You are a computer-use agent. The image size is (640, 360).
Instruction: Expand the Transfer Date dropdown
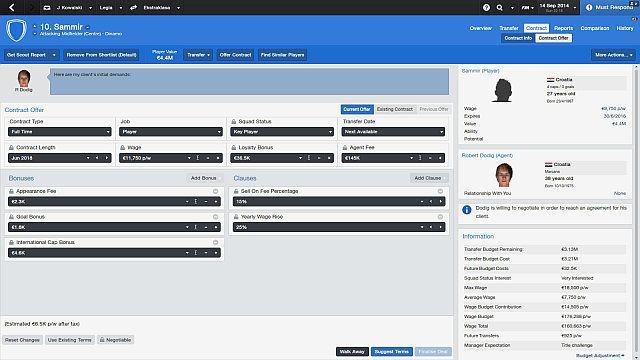[x=393, y=132]
